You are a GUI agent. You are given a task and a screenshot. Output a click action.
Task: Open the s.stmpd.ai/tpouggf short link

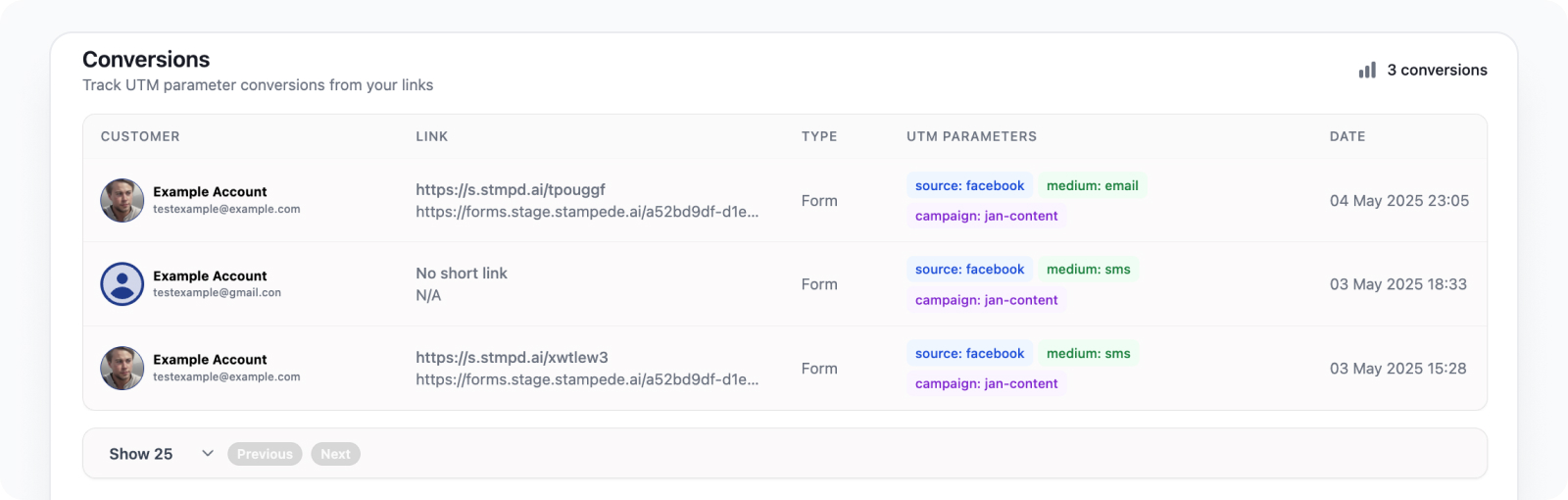pos(511,190)
